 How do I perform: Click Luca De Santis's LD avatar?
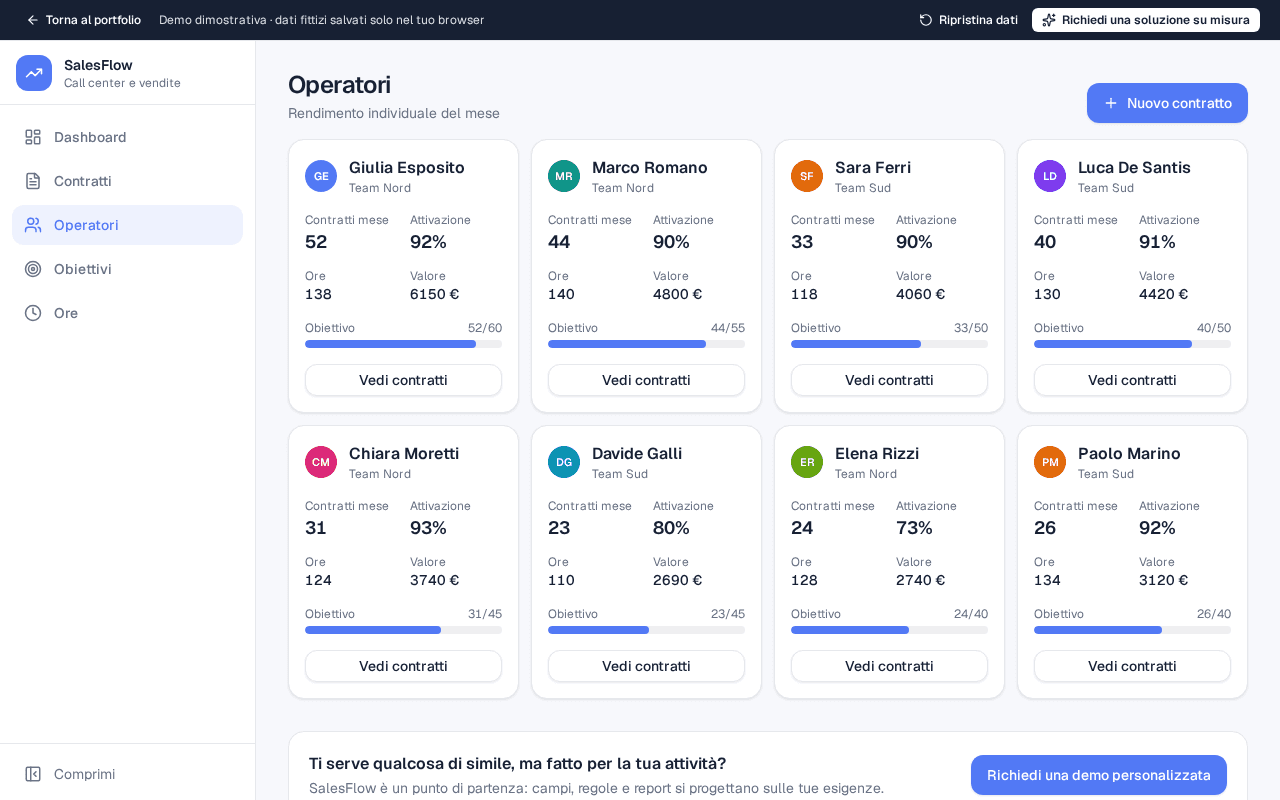pyautogui.click(x=1050, y=176)
